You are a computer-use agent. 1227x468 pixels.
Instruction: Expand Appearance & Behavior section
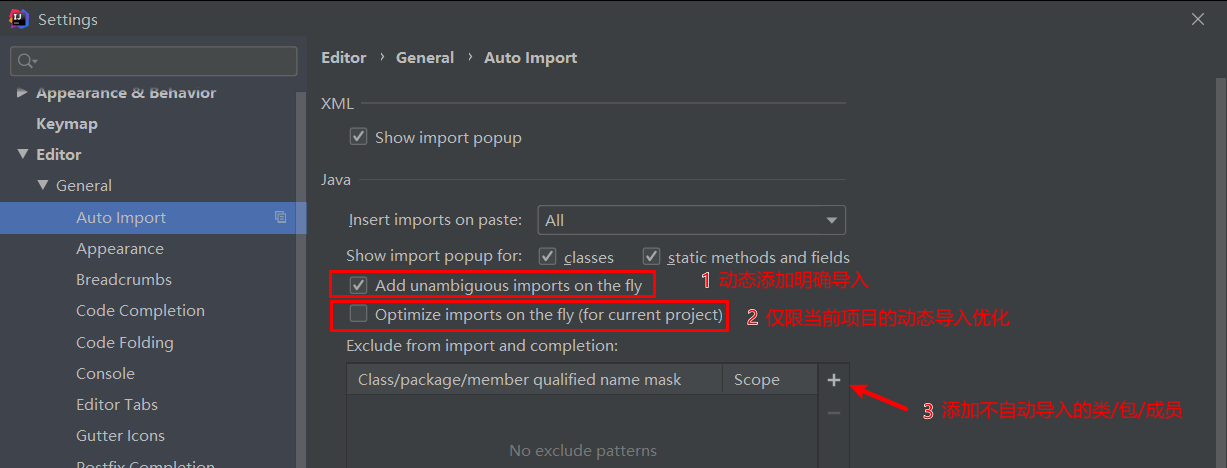tap(23, 92)
